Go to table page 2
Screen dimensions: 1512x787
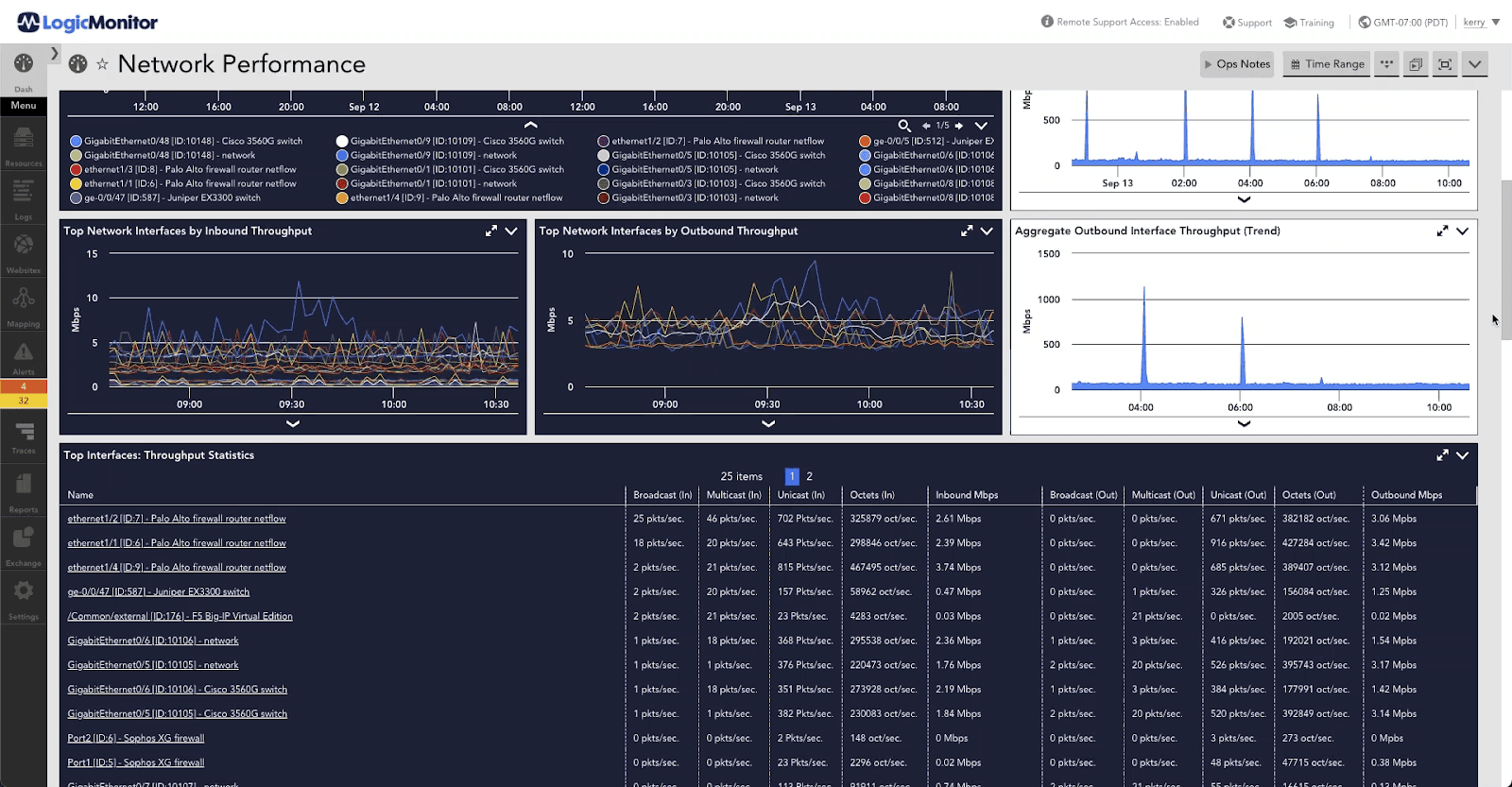809,476
